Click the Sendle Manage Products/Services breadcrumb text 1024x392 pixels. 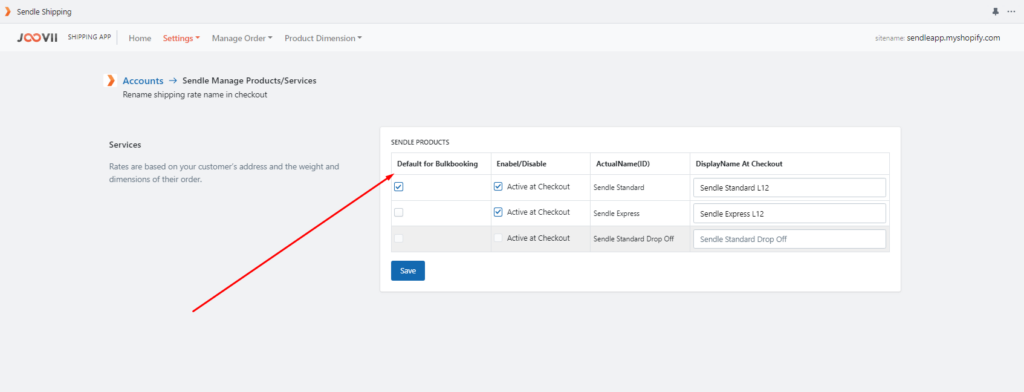[249, 81]
